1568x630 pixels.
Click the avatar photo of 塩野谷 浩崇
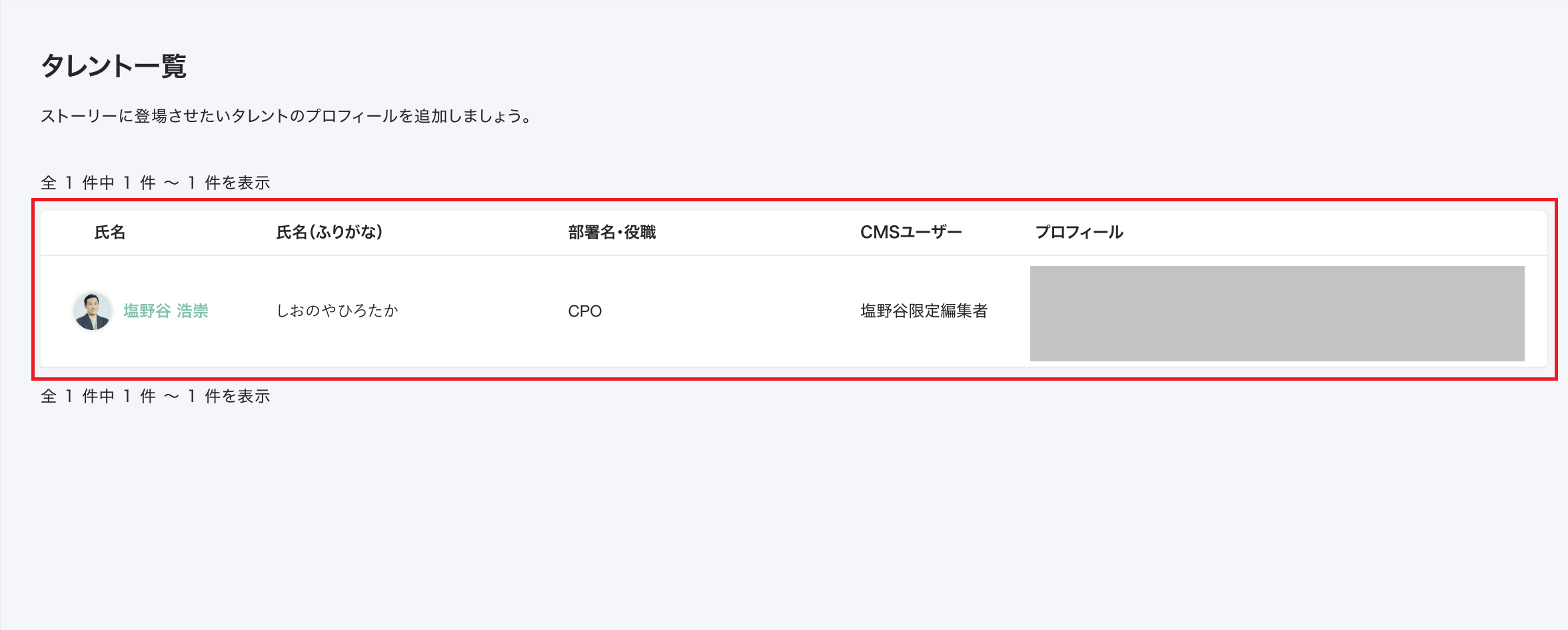(x=93, y=311)
